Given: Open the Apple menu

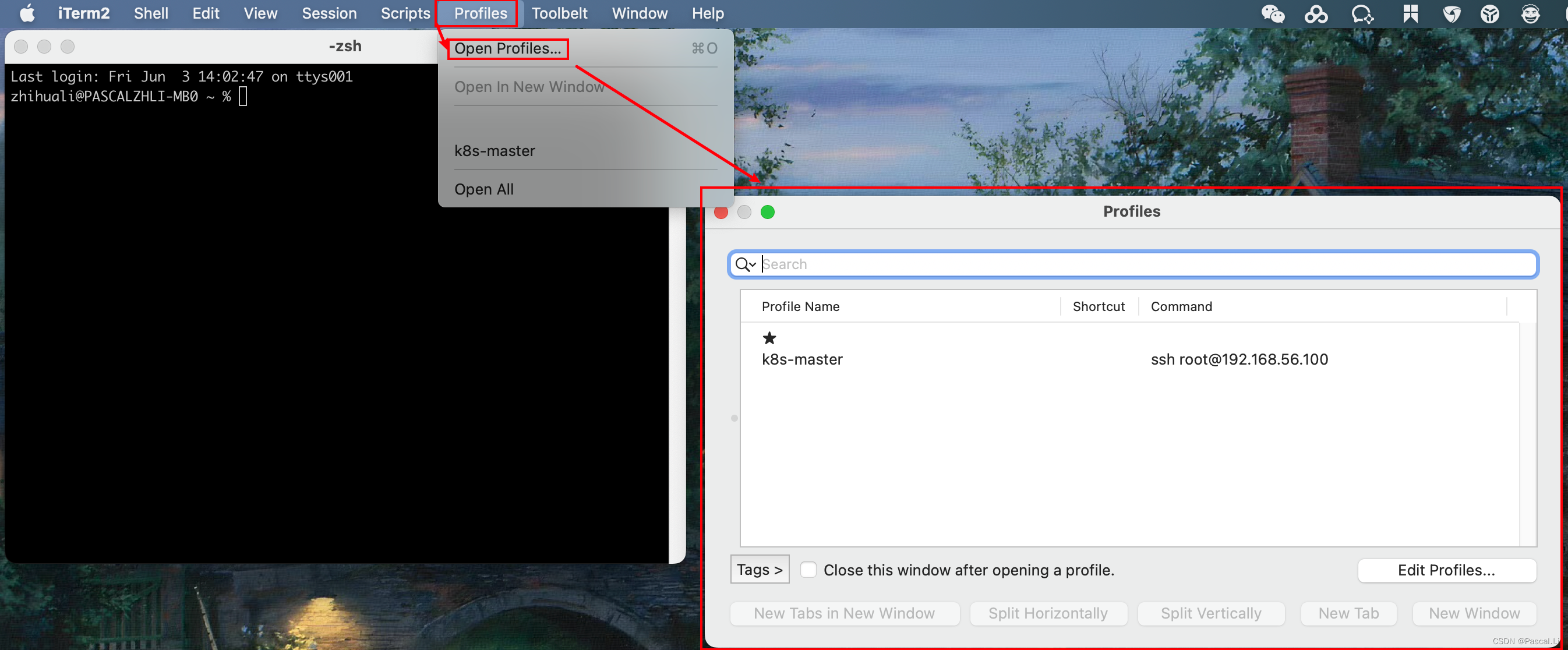Looking at the screenshot, I should pos(27,13).
